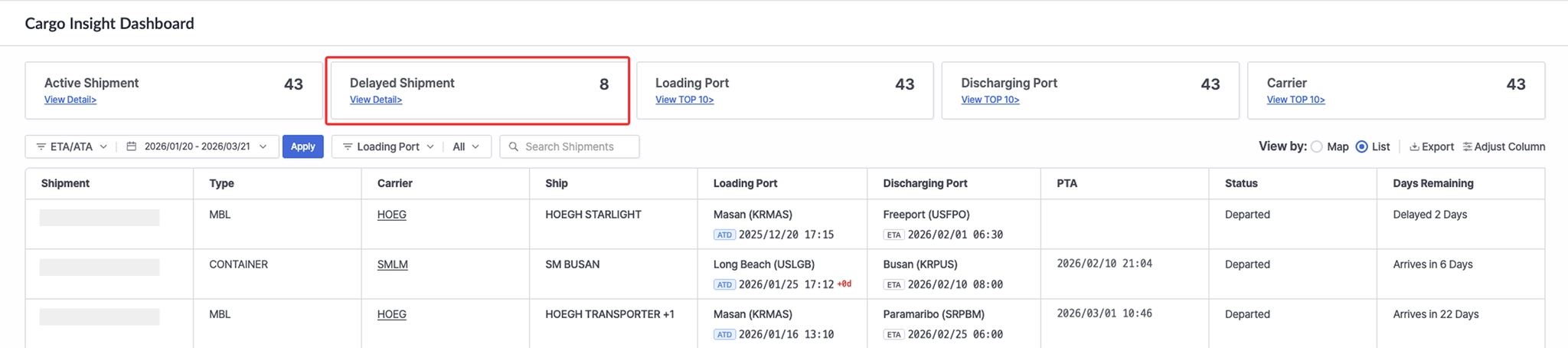The image size is (1568, 348).
Task: Focus the Search Shipments input field
Action: tap(578, 146)
